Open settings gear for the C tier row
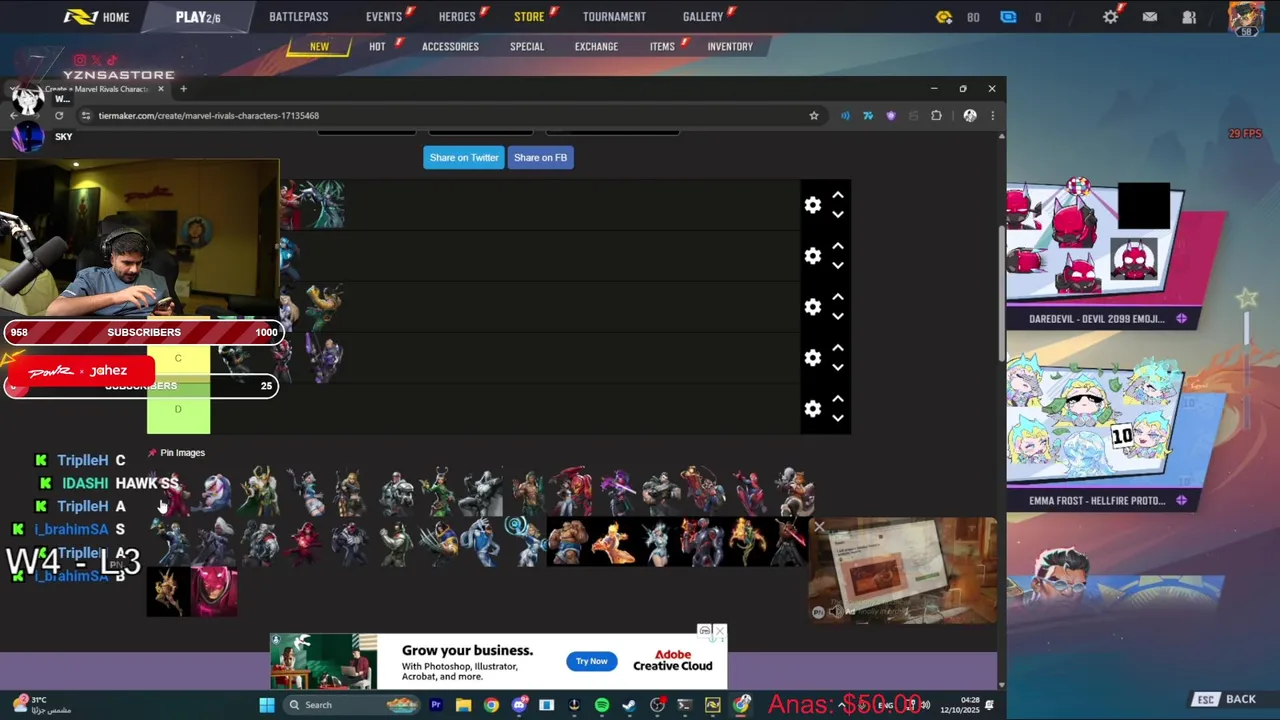Image resolution: width=1280 pixels, height=720 pixels. pyautogui.click(x=812, y=357)
